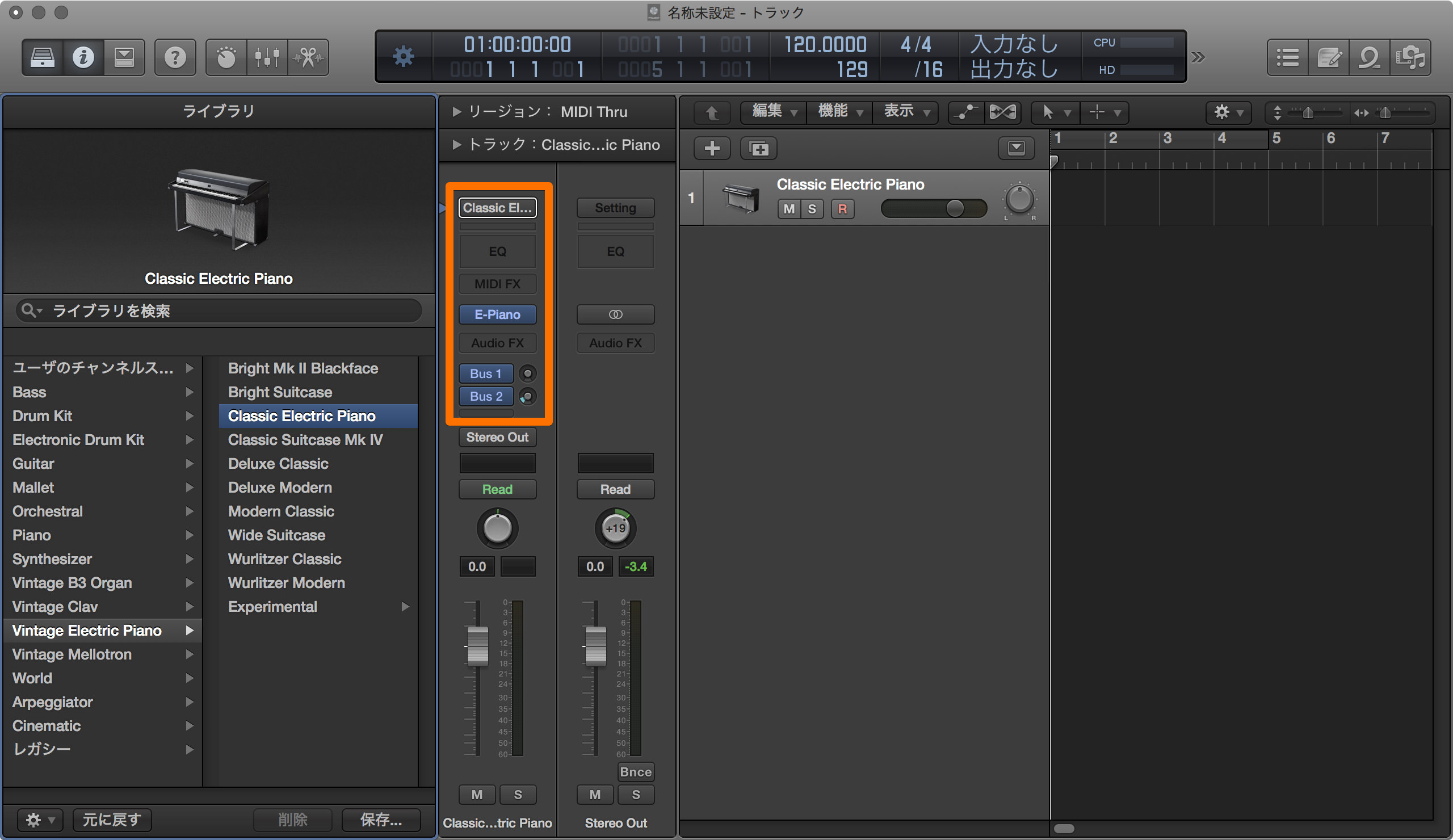The image size is (1453, 840).
Task: Click the 元に戻す revert button
Action: click(112, 819)
